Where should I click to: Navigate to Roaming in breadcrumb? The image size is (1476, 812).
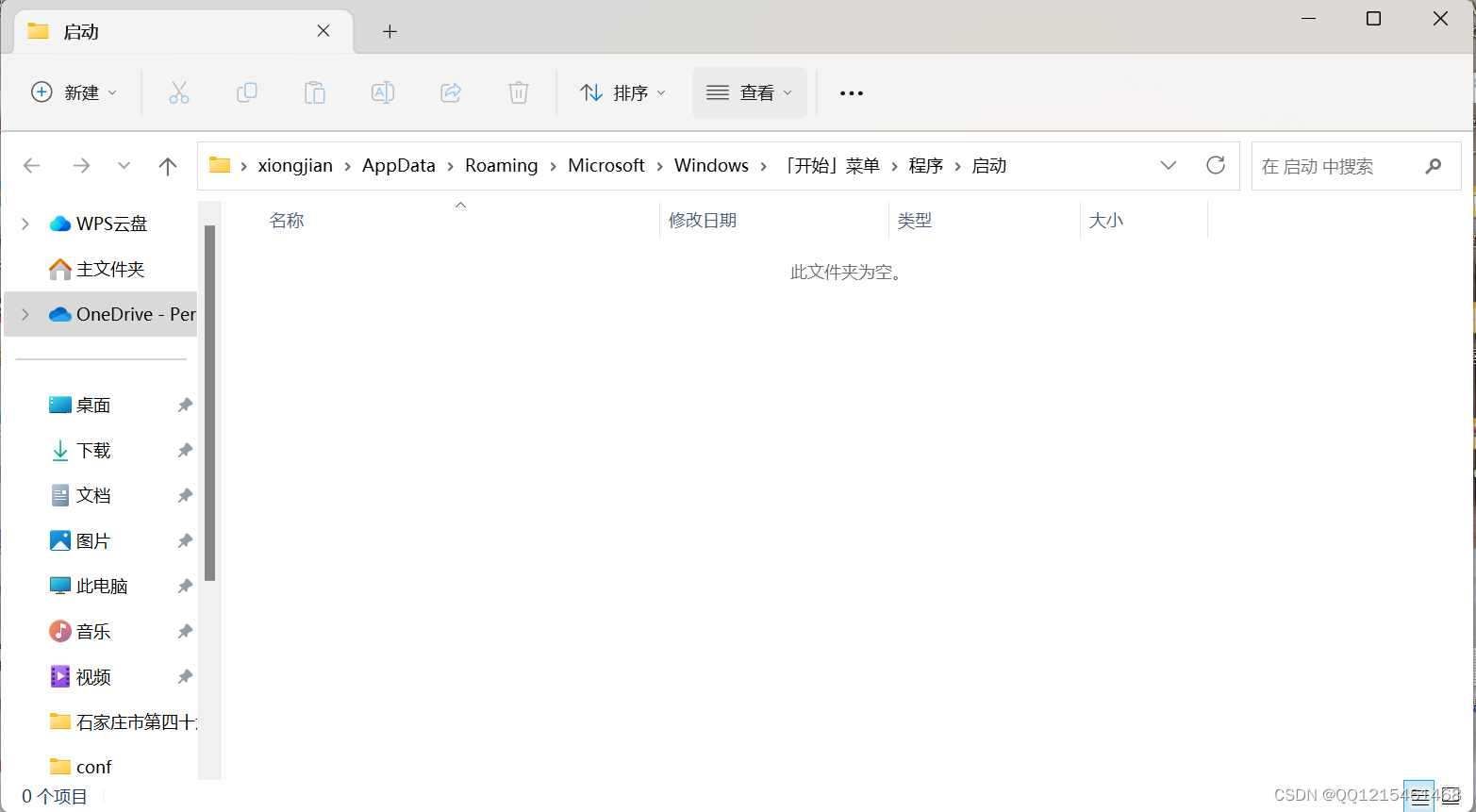[502, 165]
